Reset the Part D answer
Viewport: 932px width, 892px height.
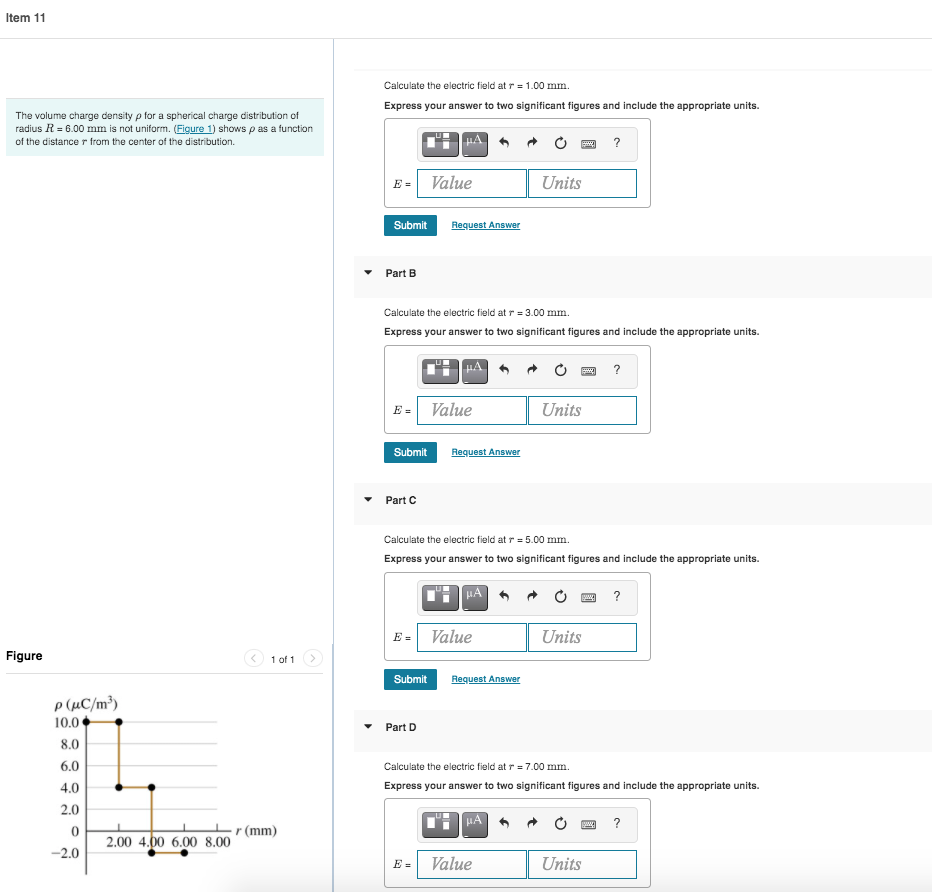tap(560, 824)
